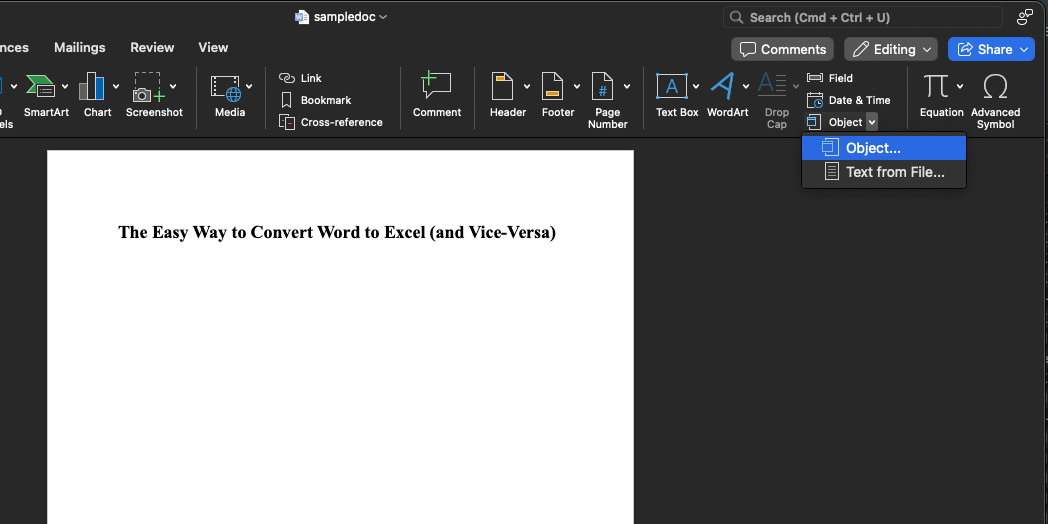Click the Media icon

click(x=226, y=88)
